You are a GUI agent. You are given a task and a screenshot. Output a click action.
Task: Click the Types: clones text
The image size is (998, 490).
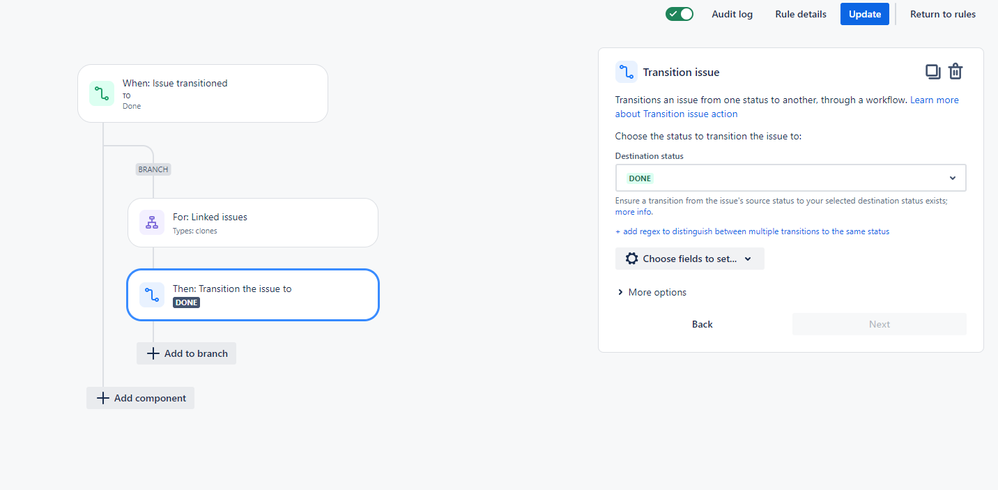pos(195,231)
